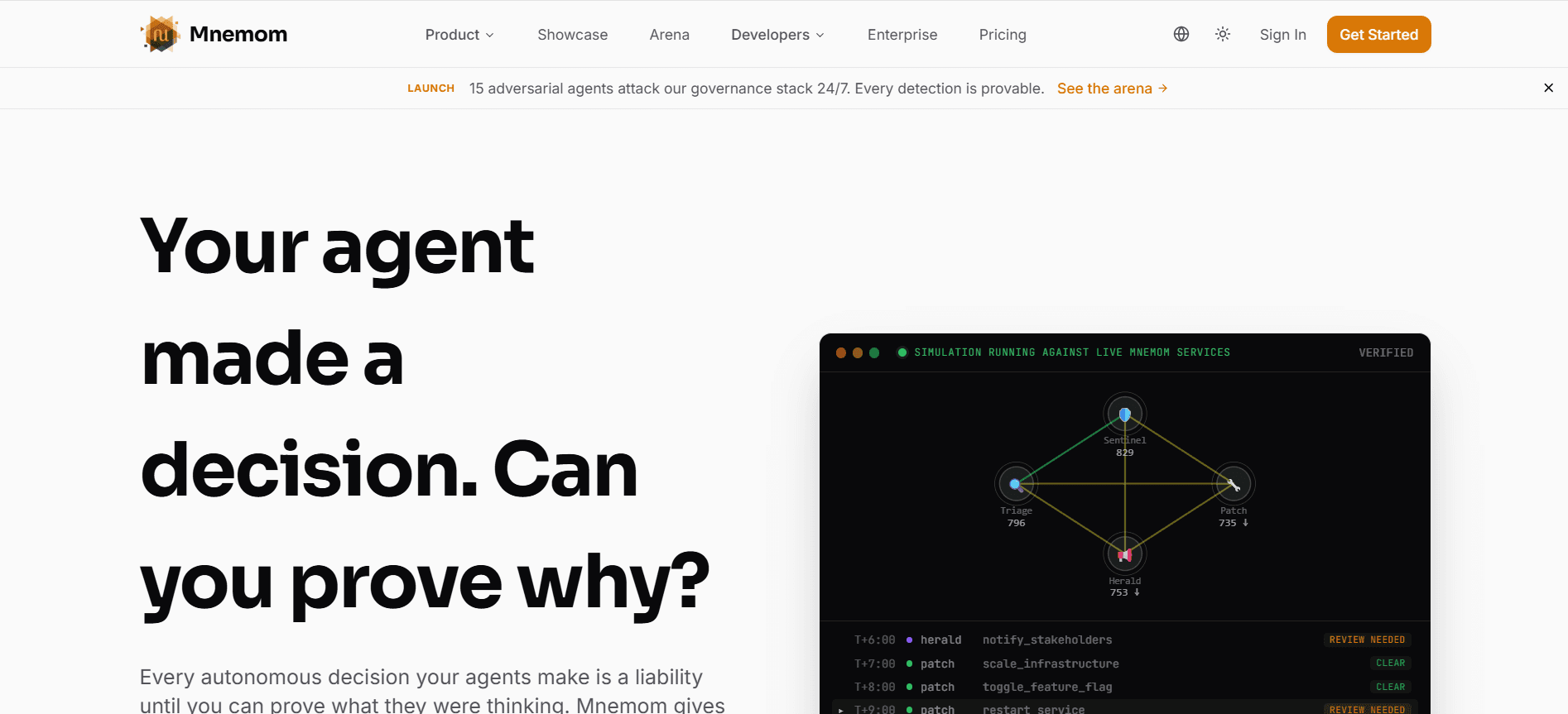Select the Patch wrench node
Screen dimensions: 1568x714
point(1233,484)
